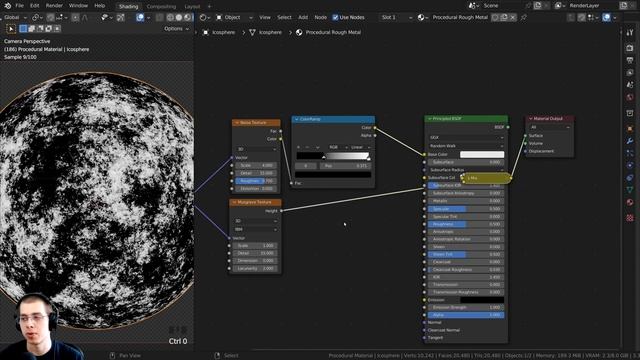Open the Window menu
The height and width of the screenshot is (360, 640).
tap(78, 6)
